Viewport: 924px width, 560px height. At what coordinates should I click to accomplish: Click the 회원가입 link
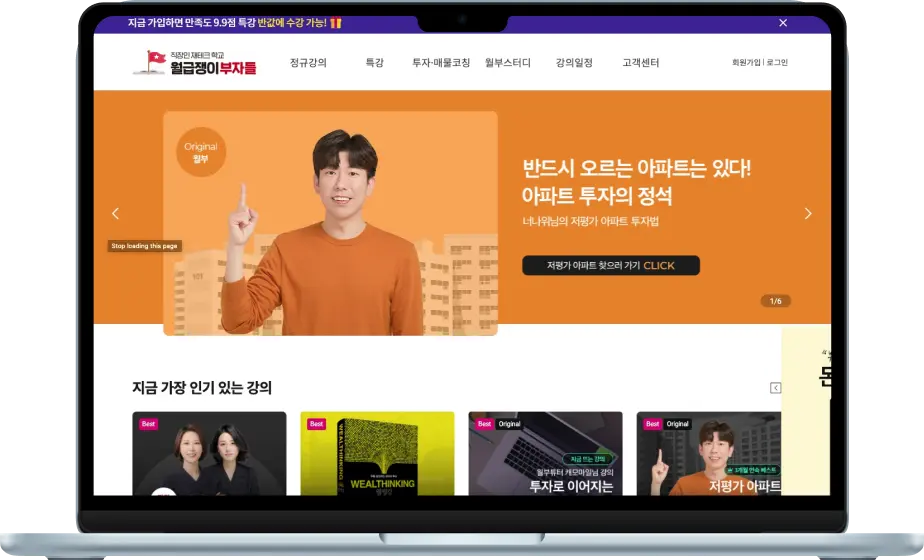pyautogui.click(x=746, y=62)
